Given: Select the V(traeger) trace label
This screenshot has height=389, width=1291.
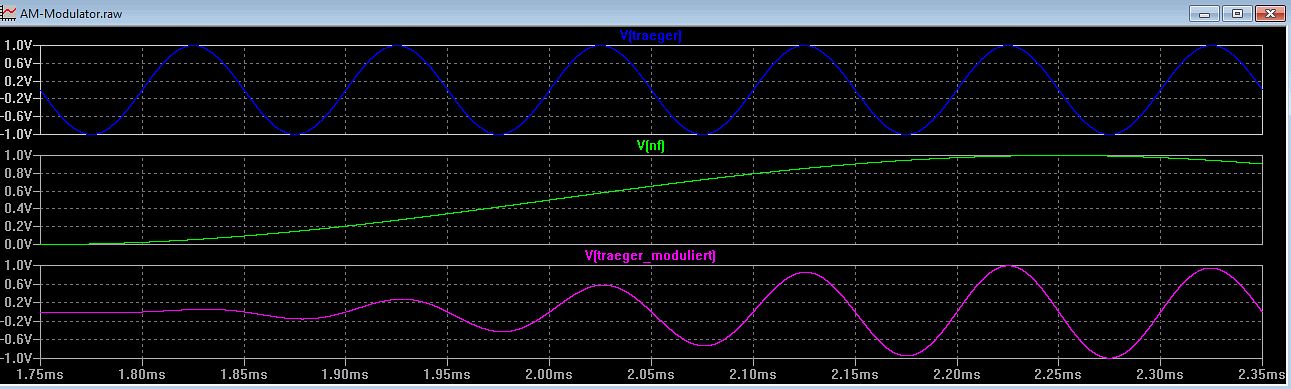Looking at the screenshot, I should coord(651,36).
